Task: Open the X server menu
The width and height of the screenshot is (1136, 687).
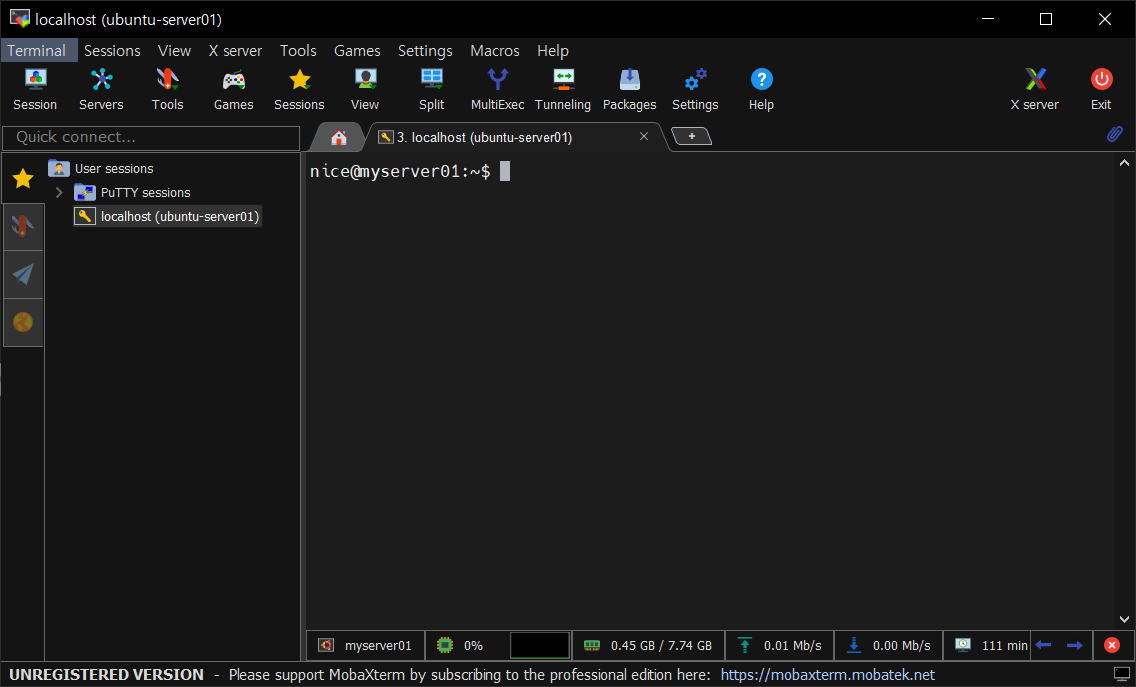Action: pyautogui.click(x=235, y=51)
